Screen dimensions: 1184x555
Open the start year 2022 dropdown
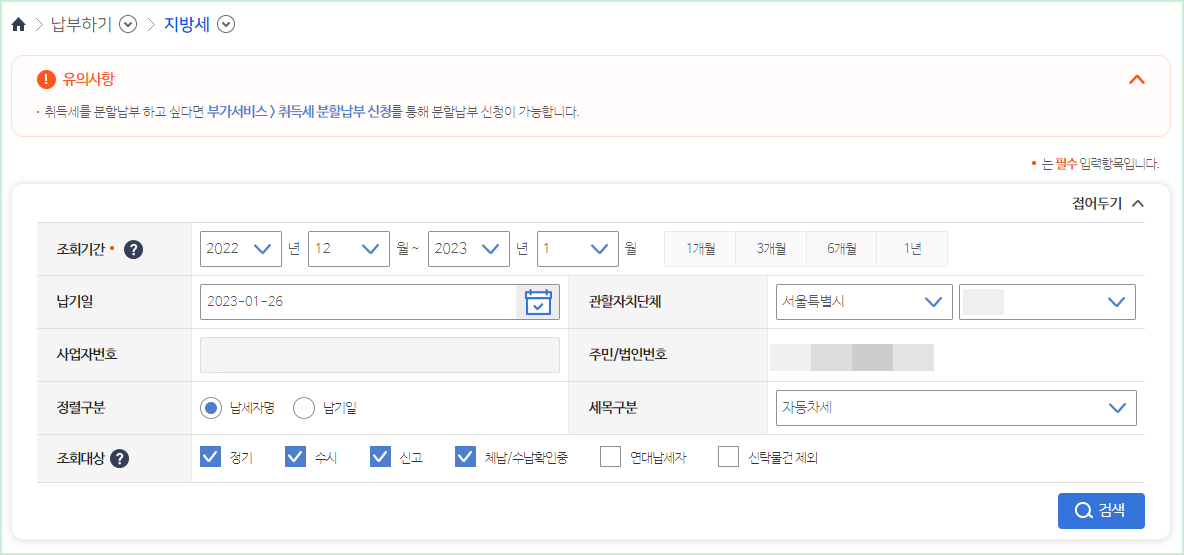point(241,249)
